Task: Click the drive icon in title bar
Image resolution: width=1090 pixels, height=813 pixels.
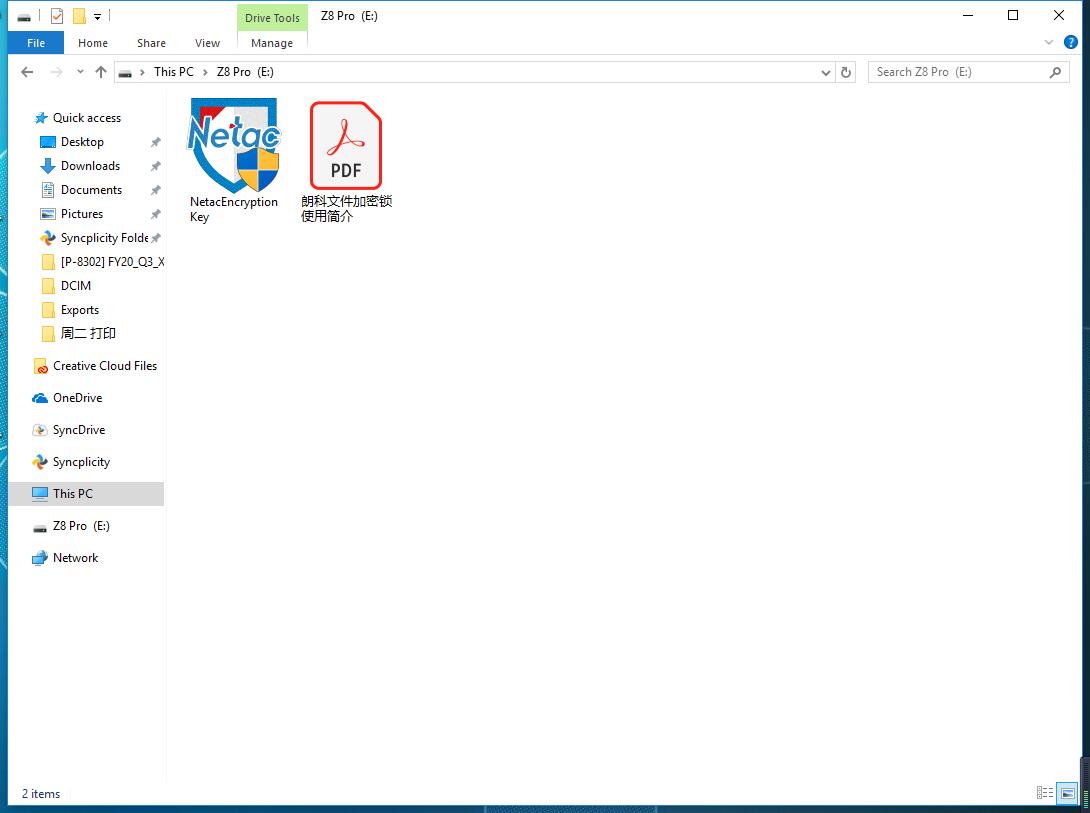Action: point(24,17)
